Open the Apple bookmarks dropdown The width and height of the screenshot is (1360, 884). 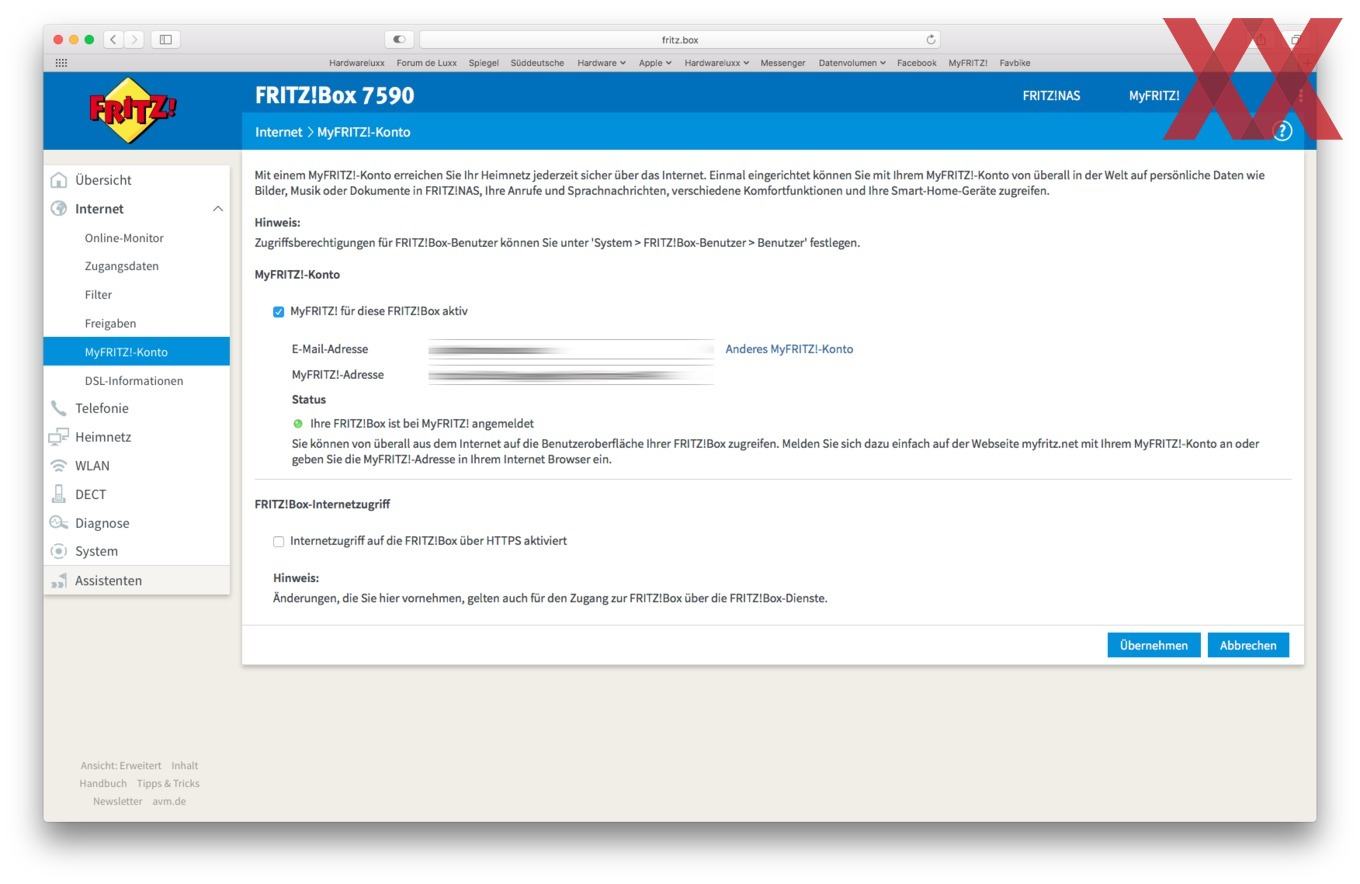[x=655, y=63]
